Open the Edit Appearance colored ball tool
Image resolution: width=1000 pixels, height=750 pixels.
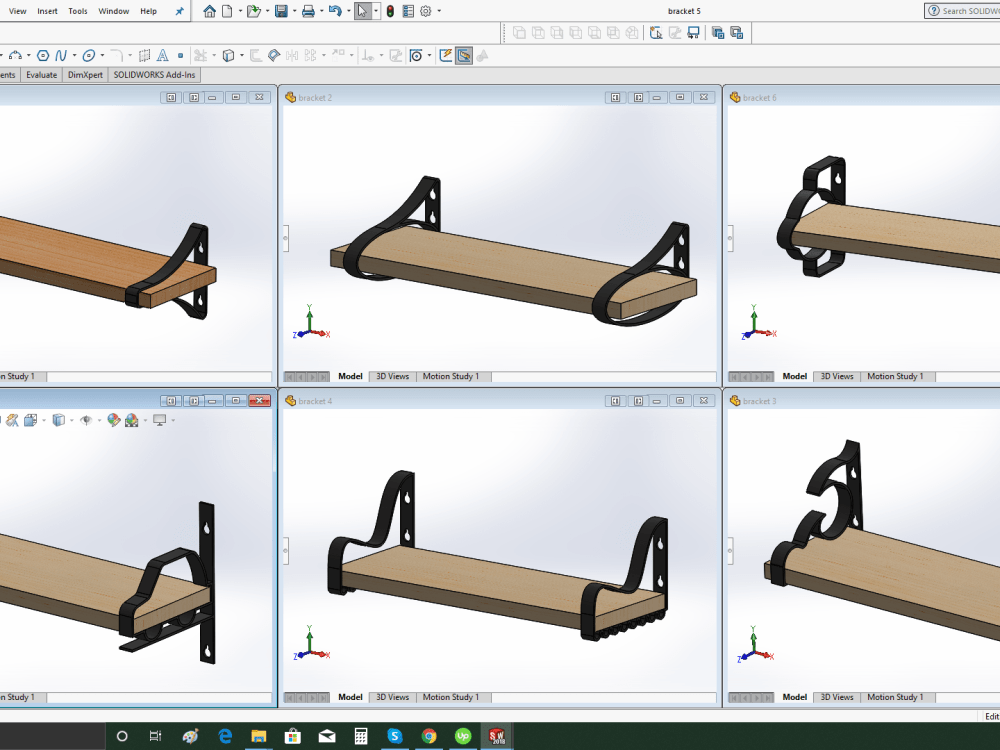(112, 420)
